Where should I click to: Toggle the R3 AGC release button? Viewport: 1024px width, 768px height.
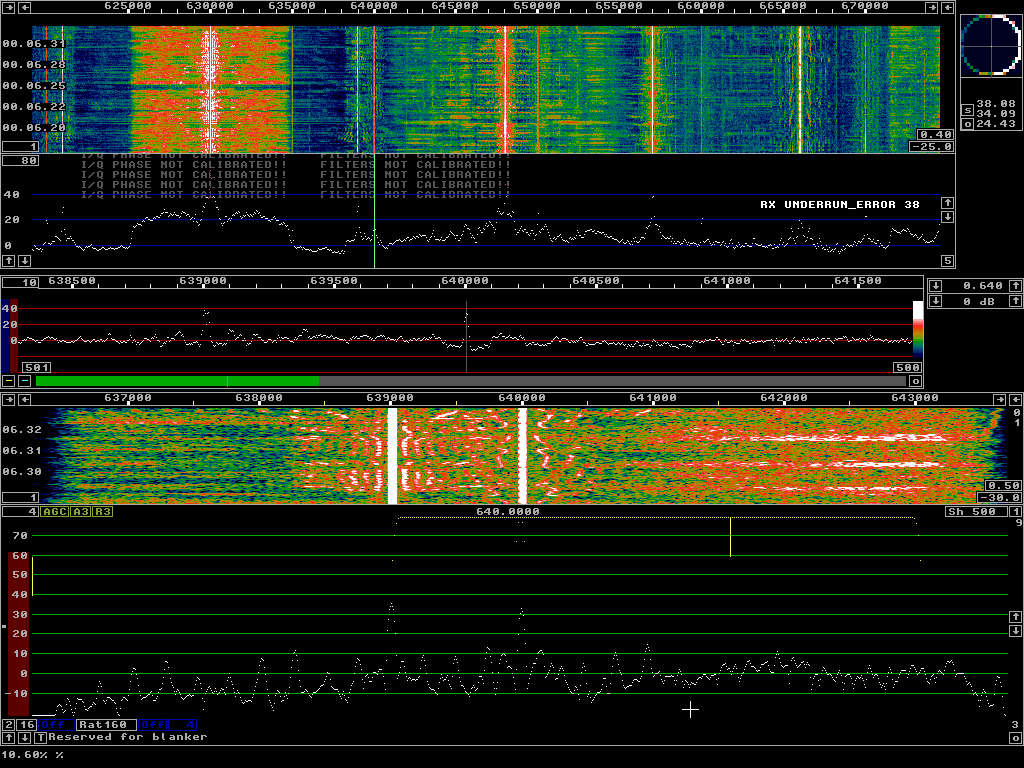pyautogui.click(x=103, y=511)
